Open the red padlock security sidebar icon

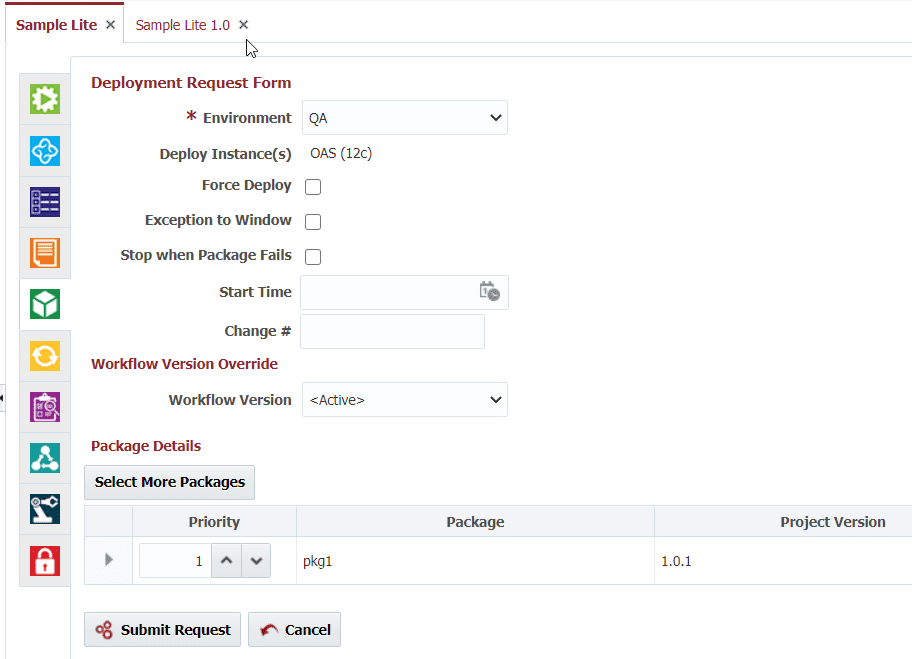[x=45, y=561]
